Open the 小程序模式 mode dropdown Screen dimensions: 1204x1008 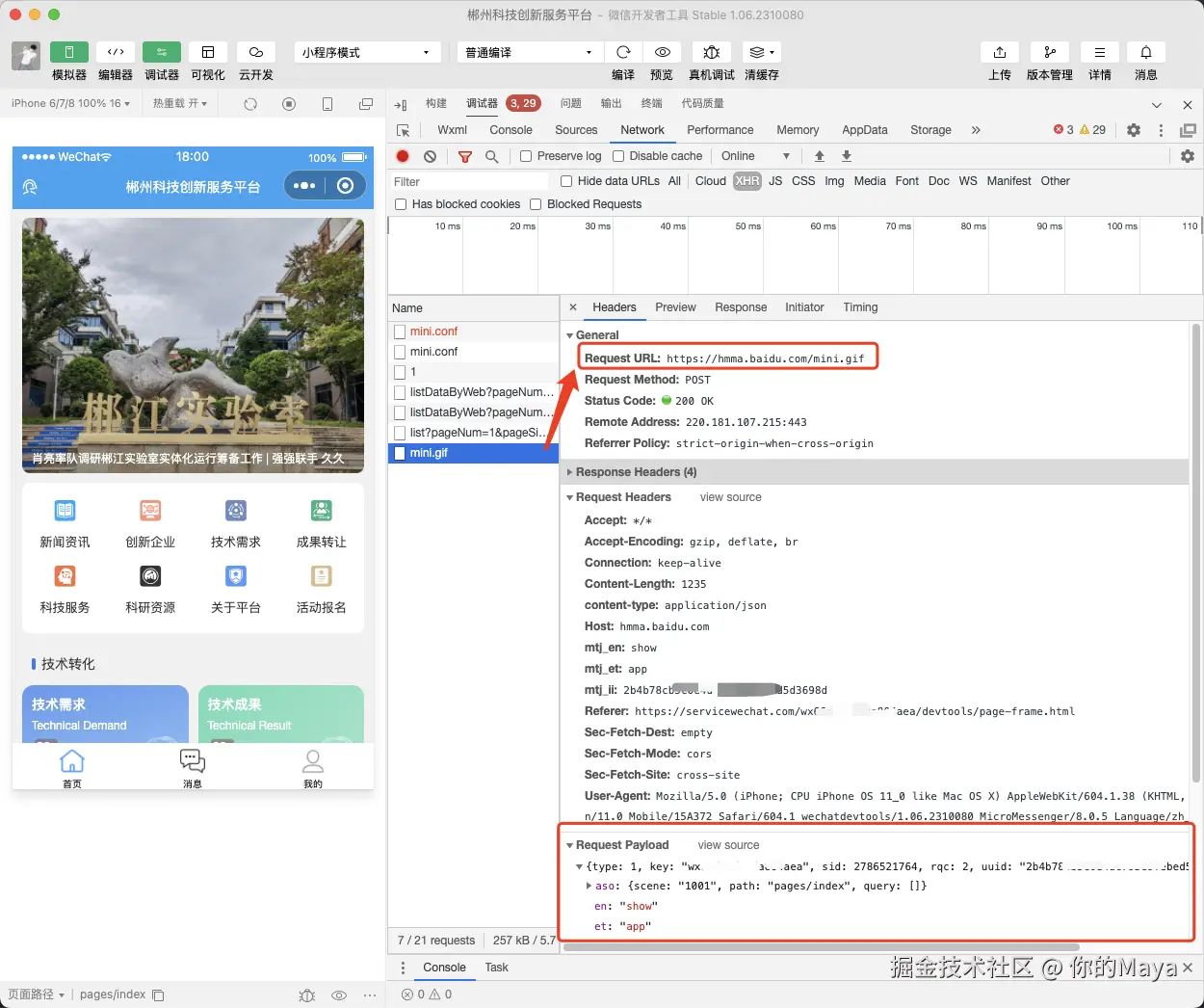366,52
